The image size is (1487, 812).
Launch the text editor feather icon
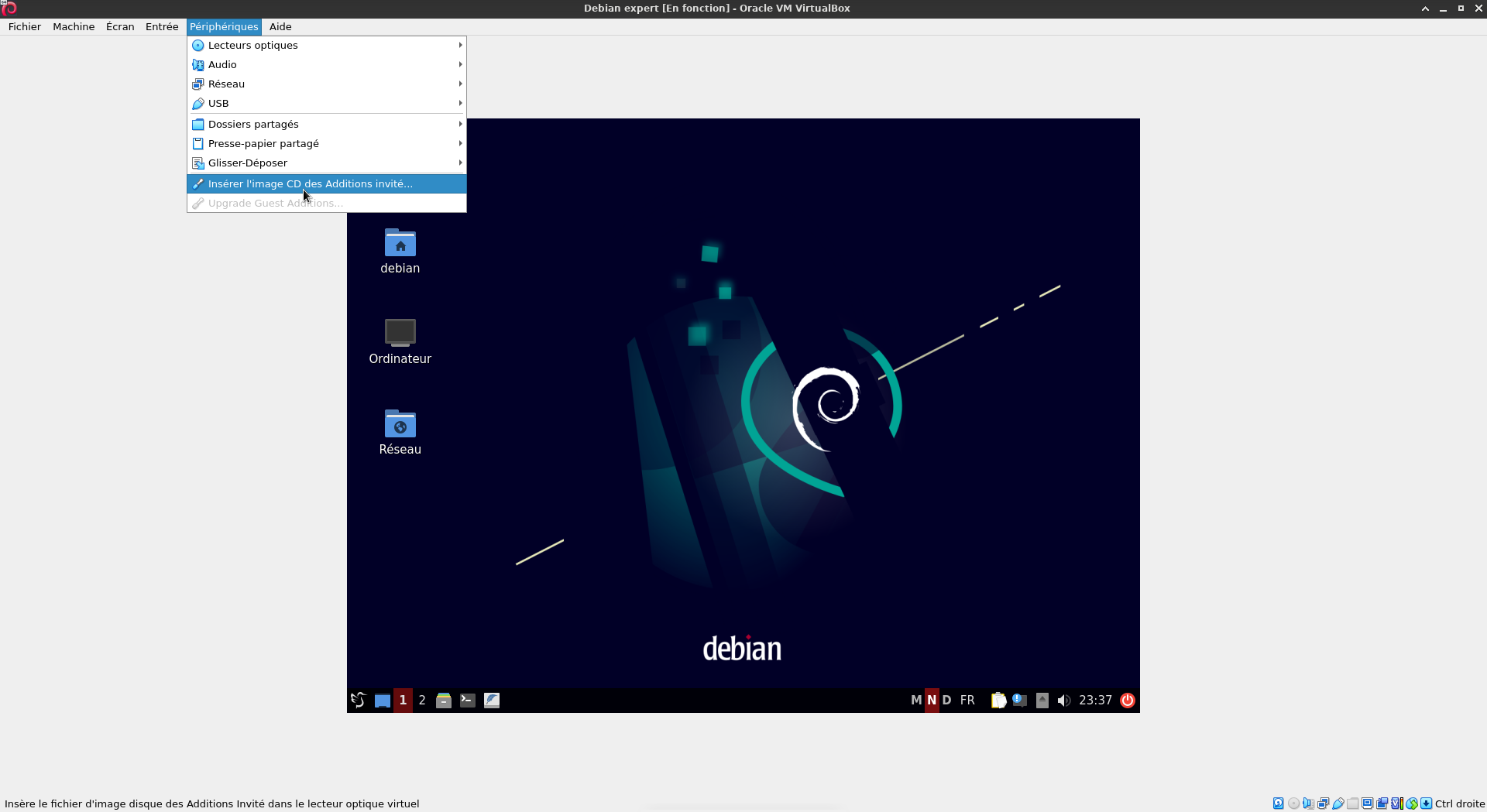point(492,701)
